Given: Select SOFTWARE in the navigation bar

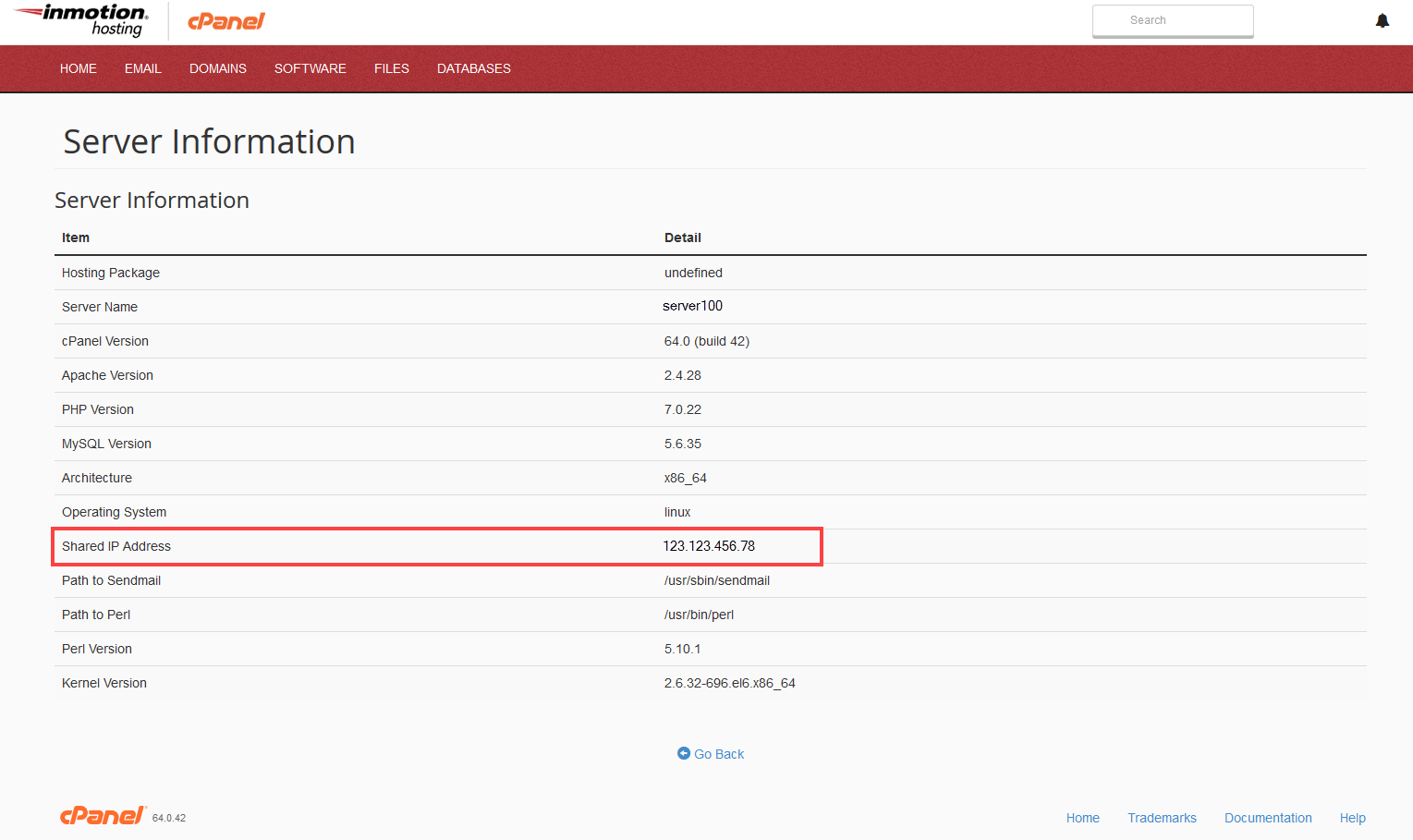Looking at the screenshot, I should (311, 68).
